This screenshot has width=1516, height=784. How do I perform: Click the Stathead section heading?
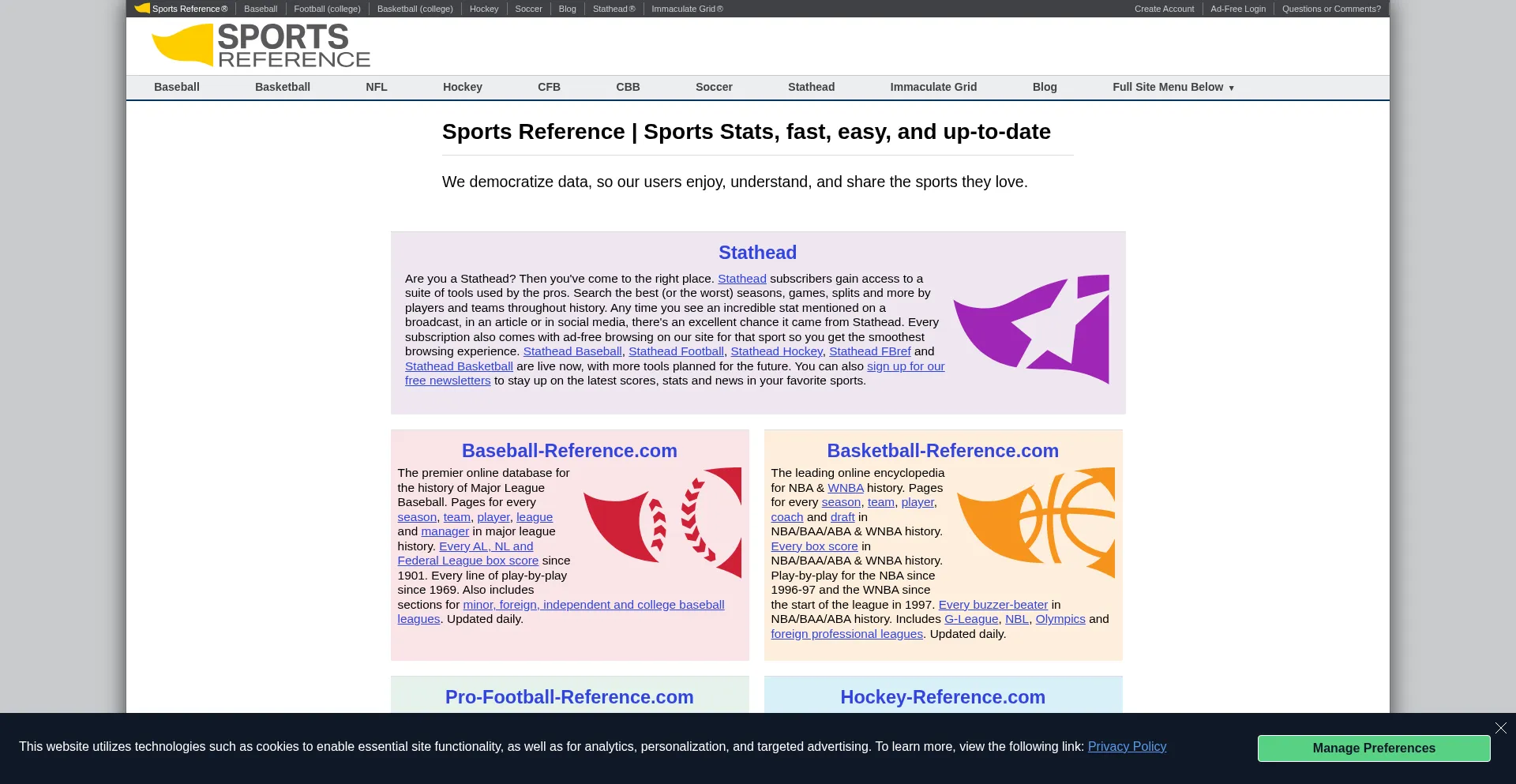point(757,253)
